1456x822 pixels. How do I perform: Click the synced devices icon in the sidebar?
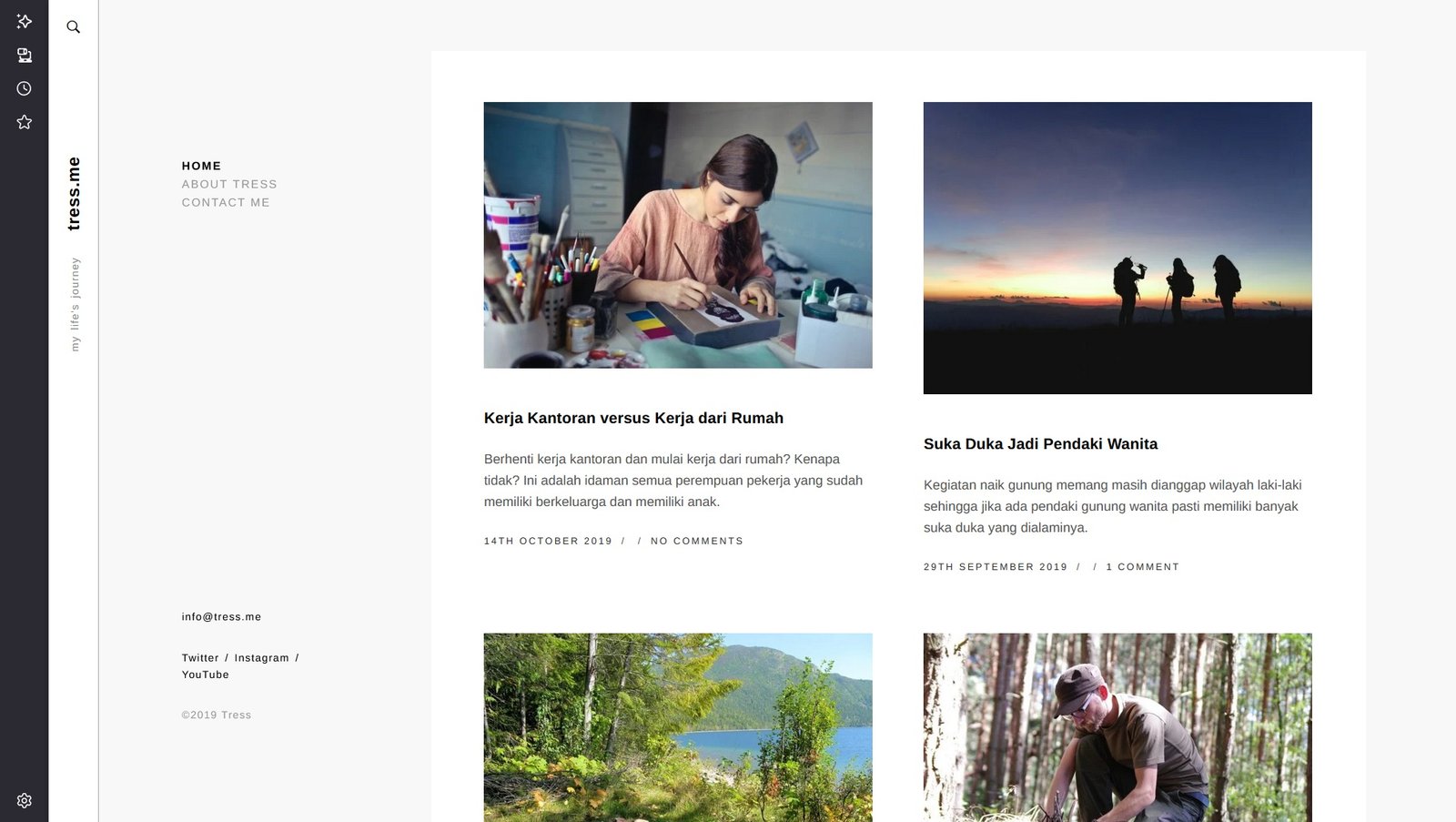click(25, 56)
